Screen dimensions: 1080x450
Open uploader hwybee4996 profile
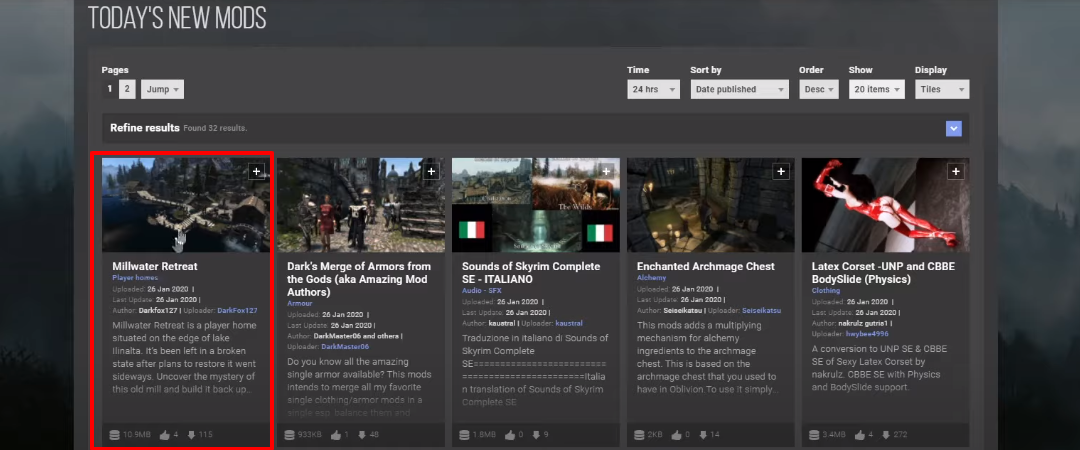pos(868,334)
